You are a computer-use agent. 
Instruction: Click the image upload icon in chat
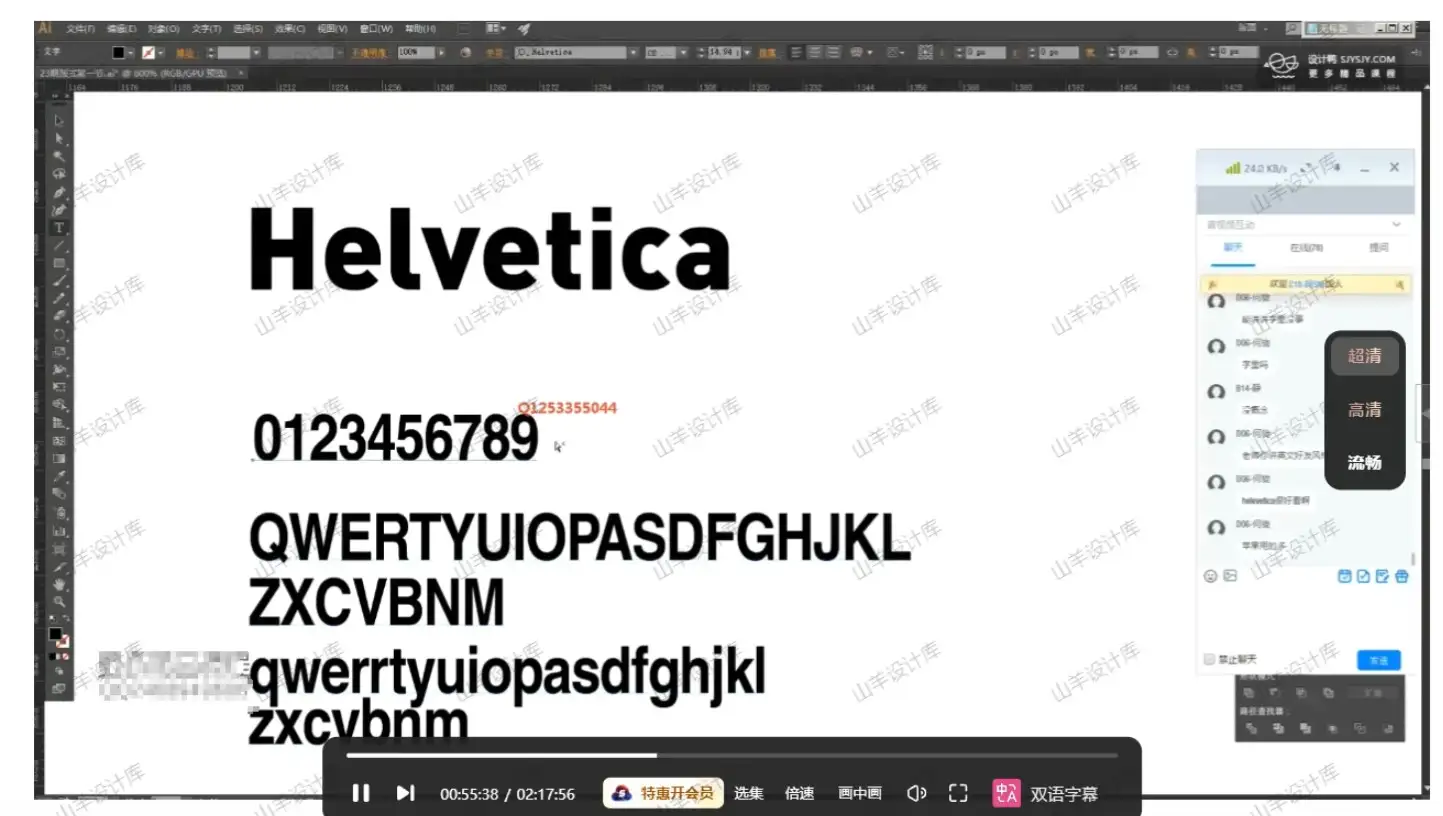1231,576
